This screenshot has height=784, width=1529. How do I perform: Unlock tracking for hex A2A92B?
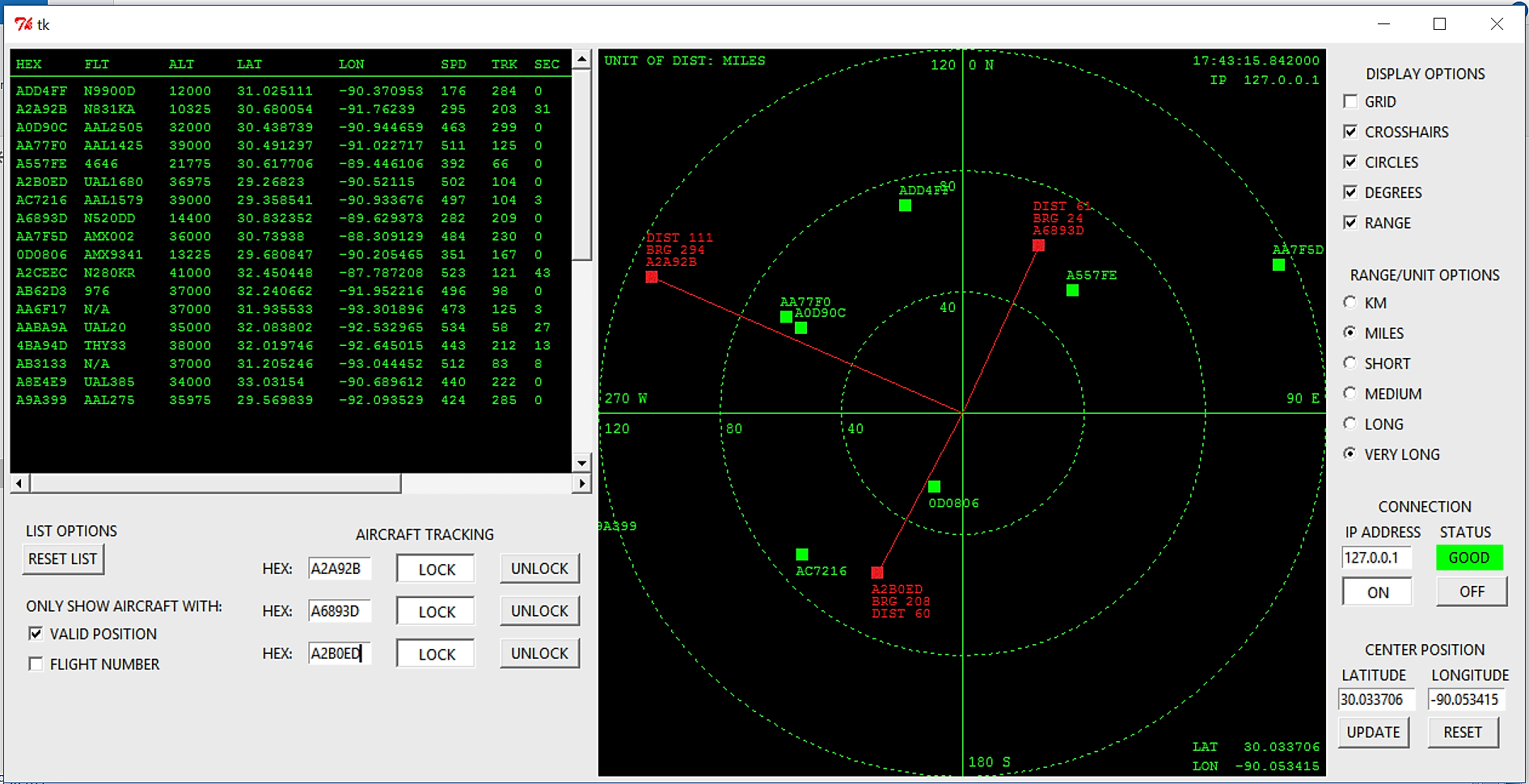pyautogui.click(x=539, y=568)
